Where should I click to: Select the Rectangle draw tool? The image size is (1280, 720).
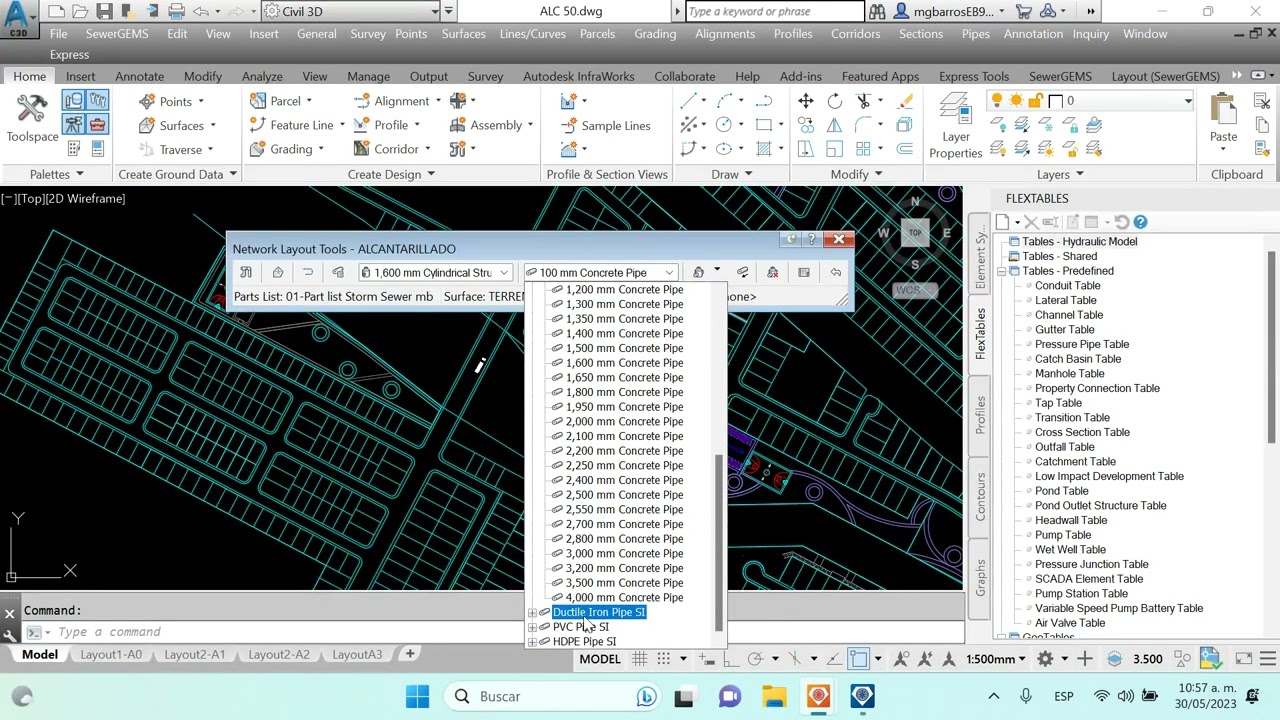pyautogui.click(x=764, y=124)
